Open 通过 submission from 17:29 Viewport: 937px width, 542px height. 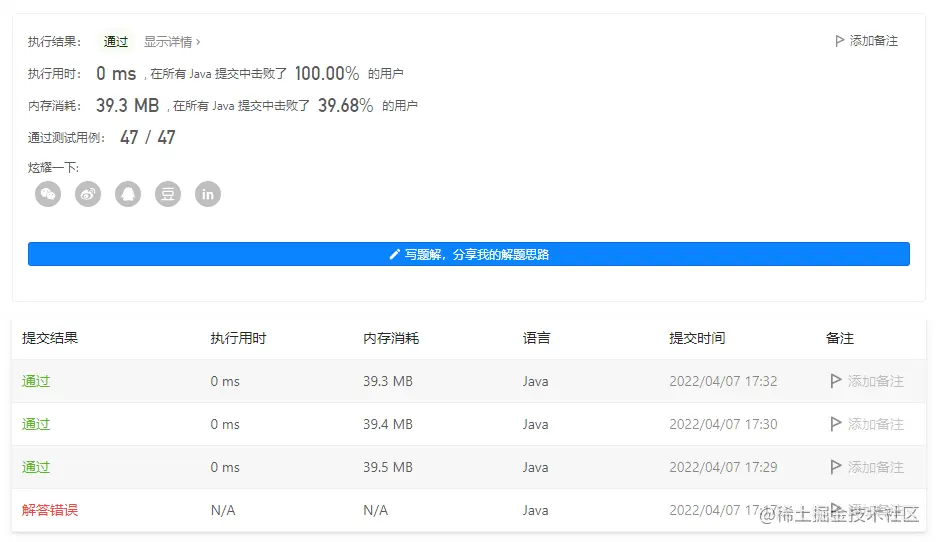point(36,467)
